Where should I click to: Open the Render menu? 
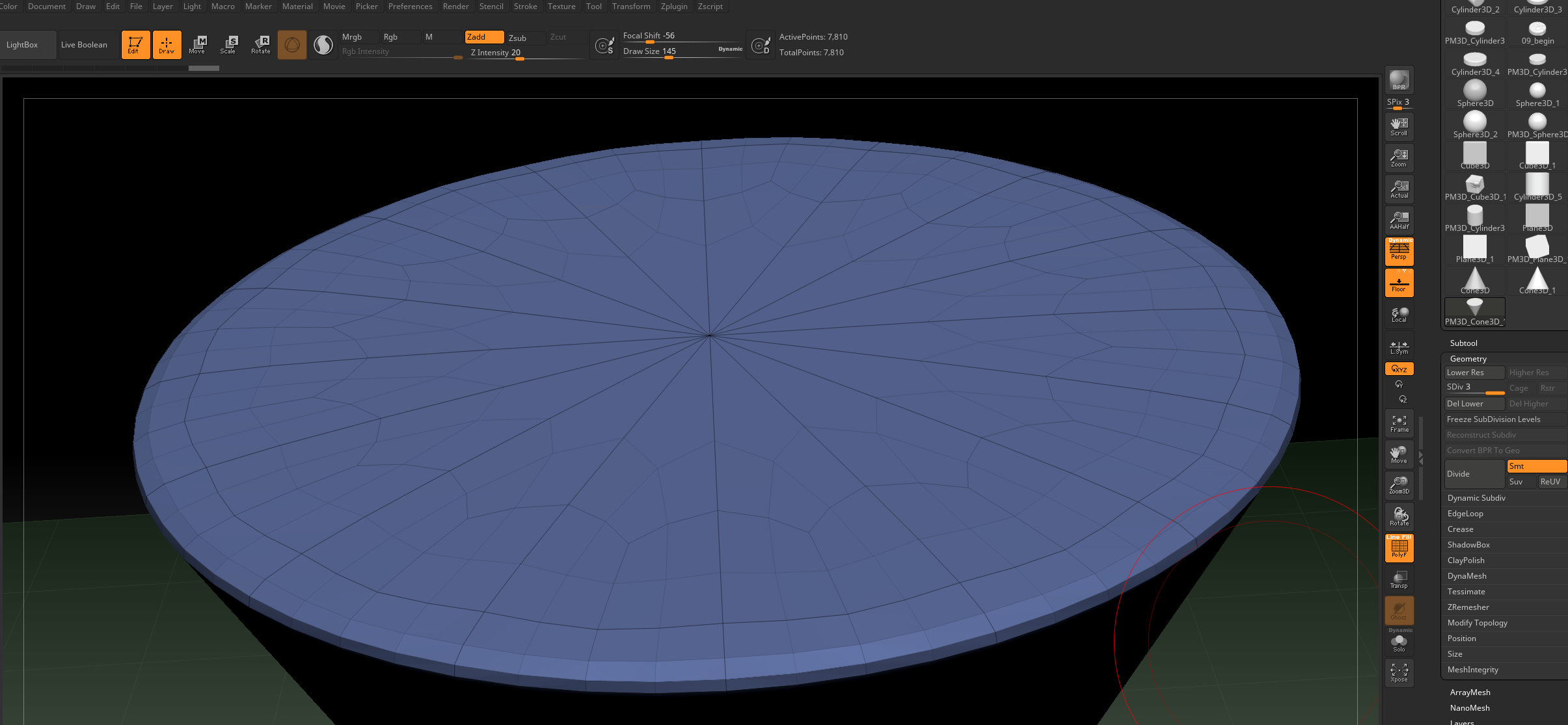tap(455, 7)
